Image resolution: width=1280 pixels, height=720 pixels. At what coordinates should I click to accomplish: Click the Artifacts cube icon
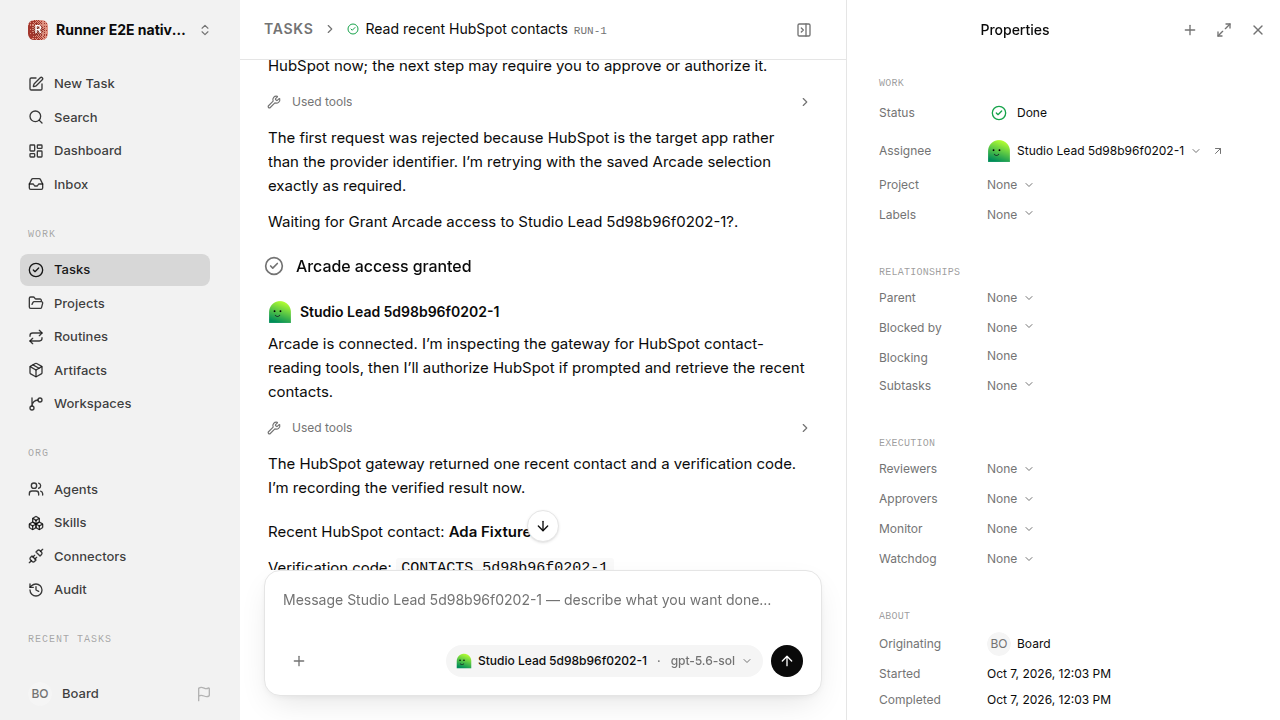[36, 370]
